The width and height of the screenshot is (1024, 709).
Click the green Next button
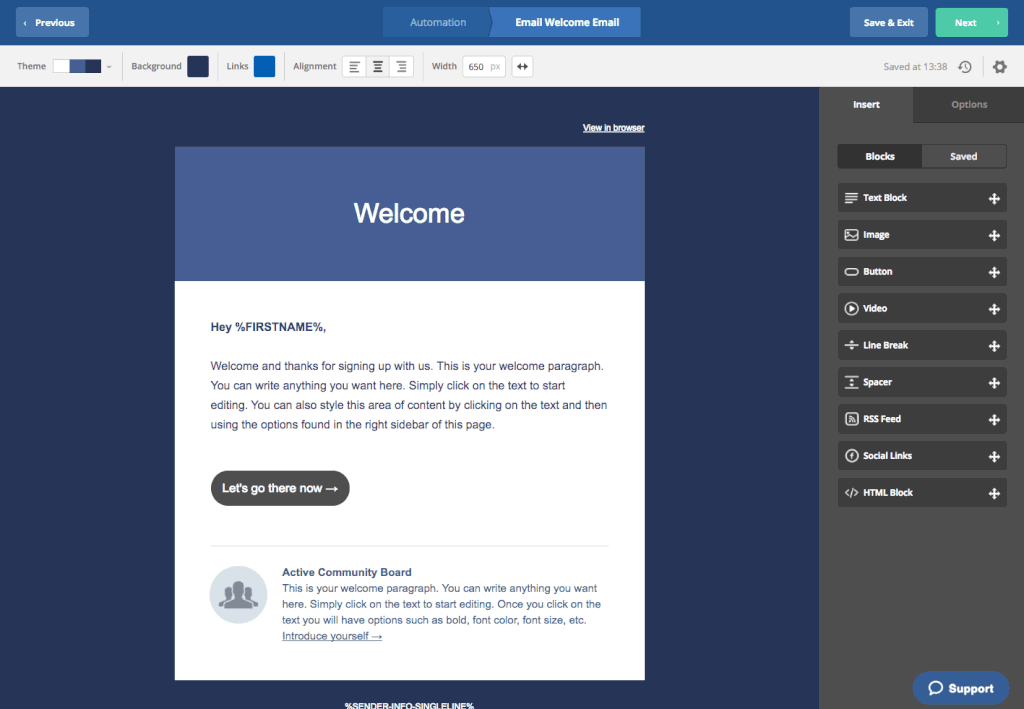[x=970, y=22]
